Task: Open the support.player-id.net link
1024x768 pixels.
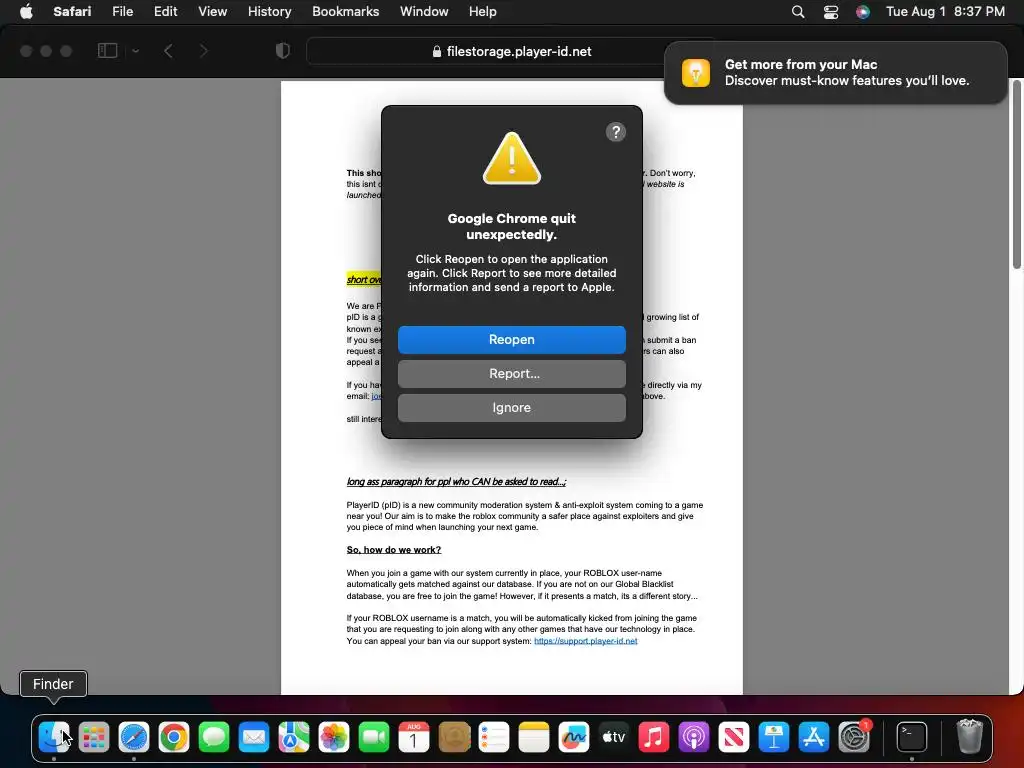Action: 586,641
